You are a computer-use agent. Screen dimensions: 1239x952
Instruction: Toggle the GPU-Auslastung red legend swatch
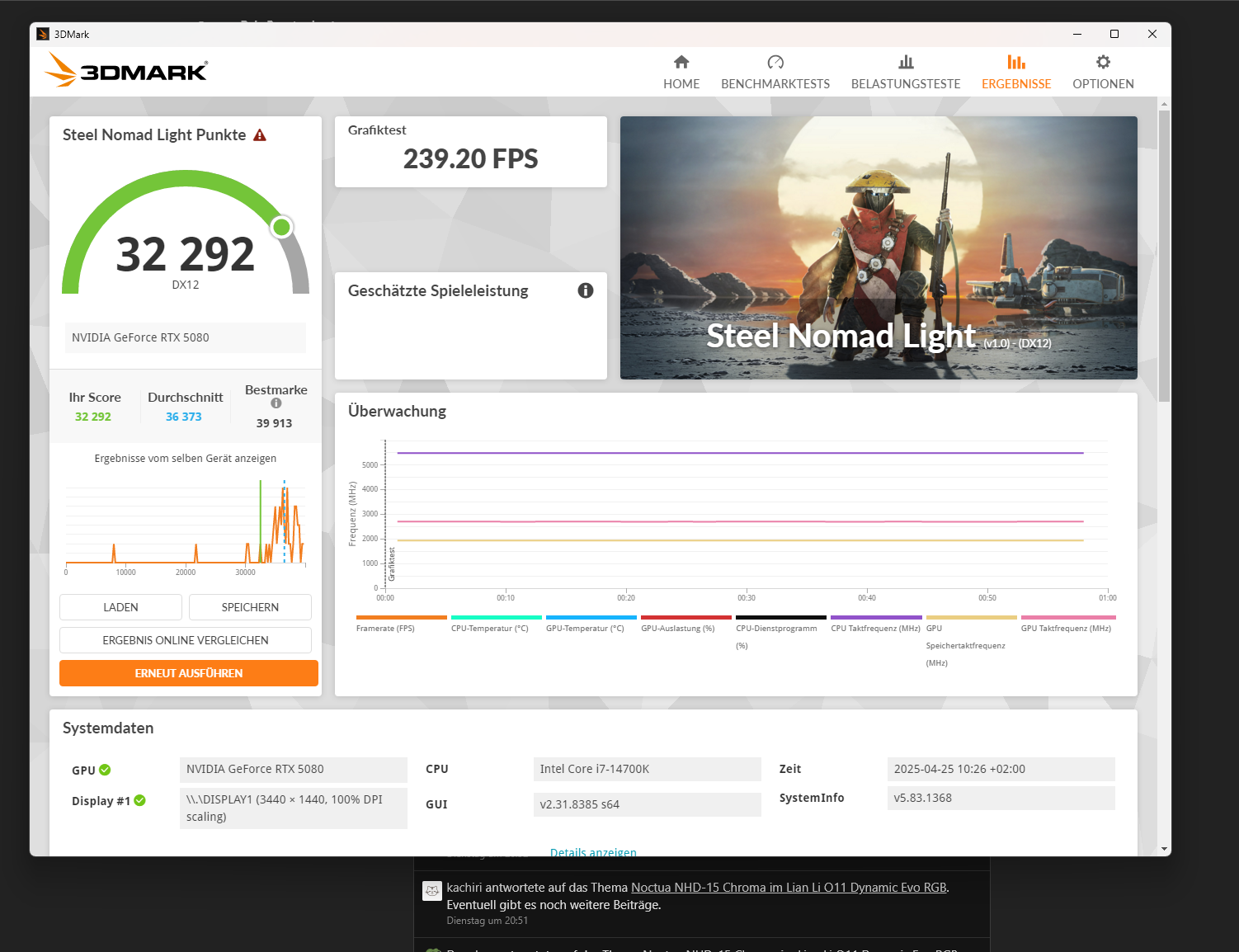pyautogui.click(x=686, y=617)
